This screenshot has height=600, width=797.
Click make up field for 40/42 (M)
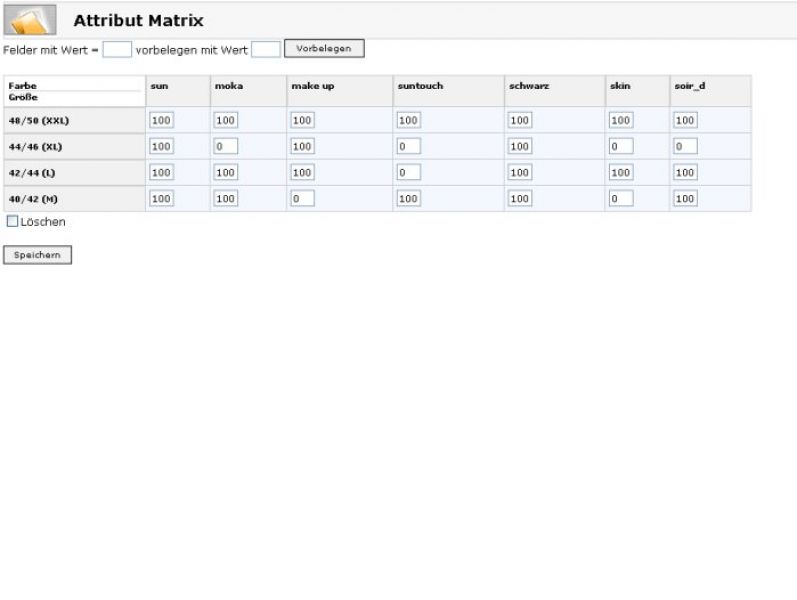coord(302,199)
